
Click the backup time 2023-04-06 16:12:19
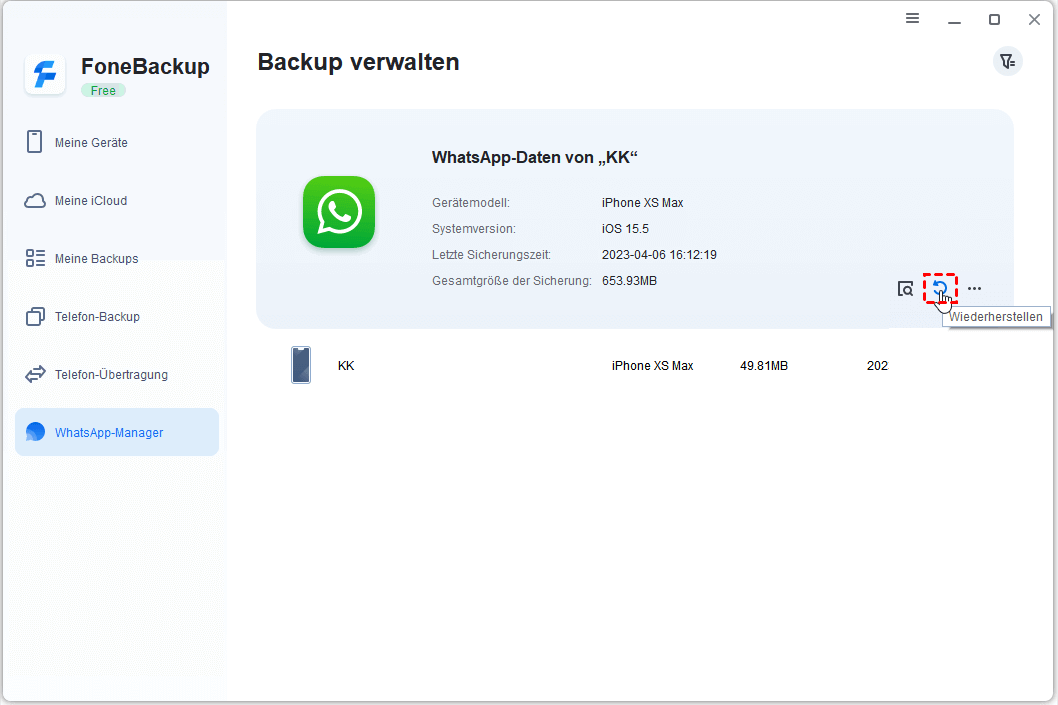tap(659, 254)
